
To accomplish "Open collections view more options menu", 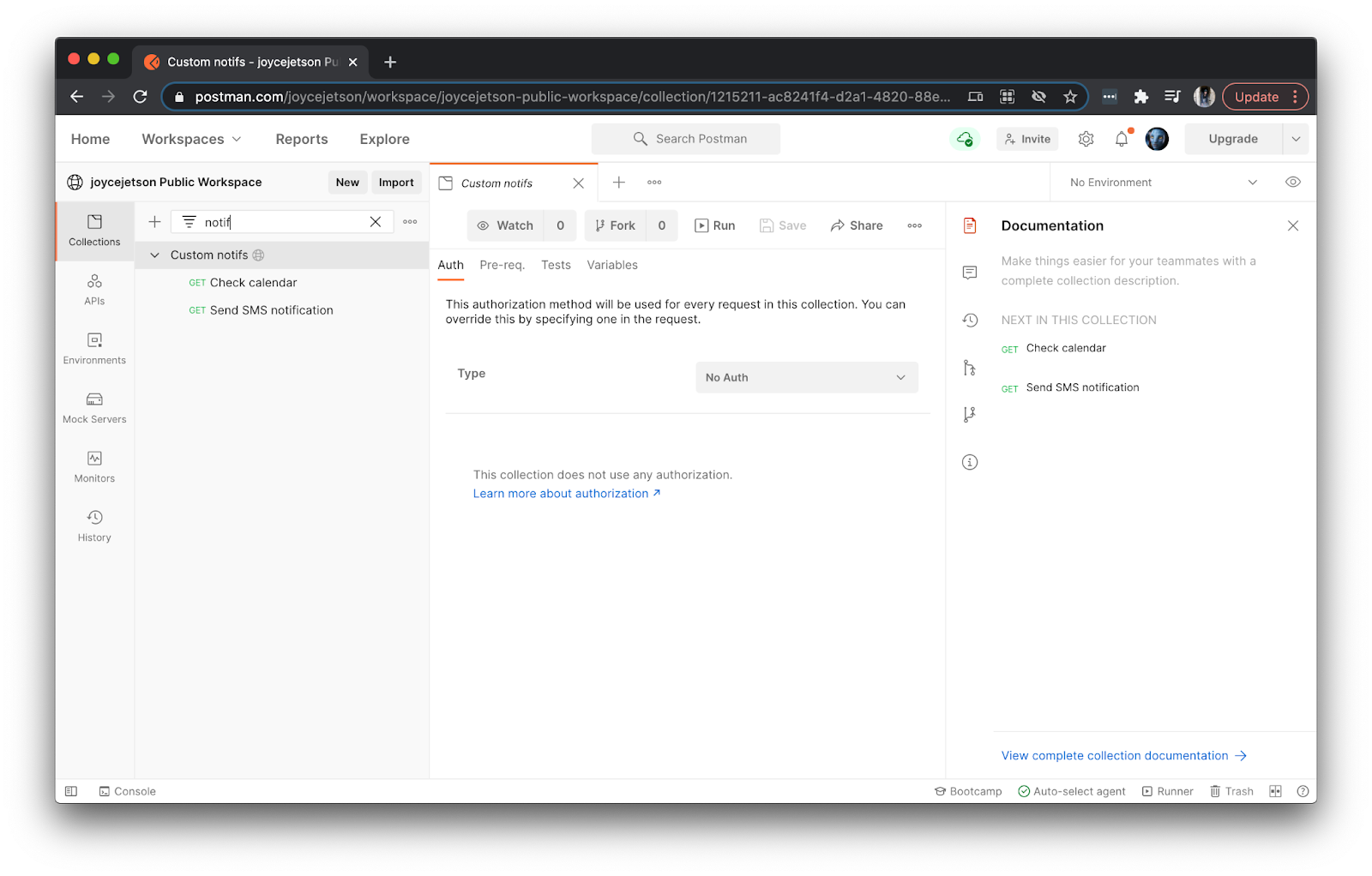I will point(410,222).
